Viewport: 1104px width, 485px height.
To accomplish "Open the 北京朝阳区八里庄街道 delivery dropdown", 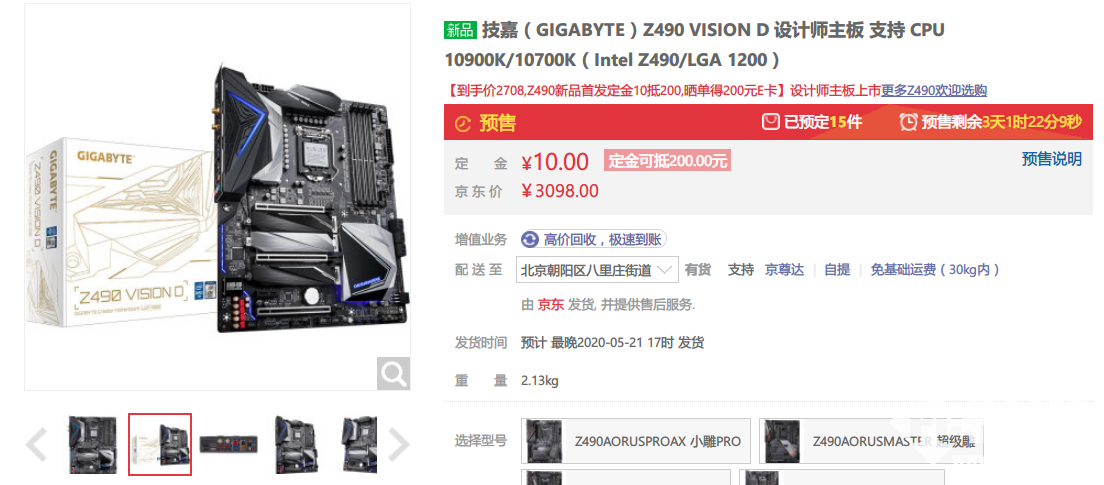I will [x=597, y=270].
